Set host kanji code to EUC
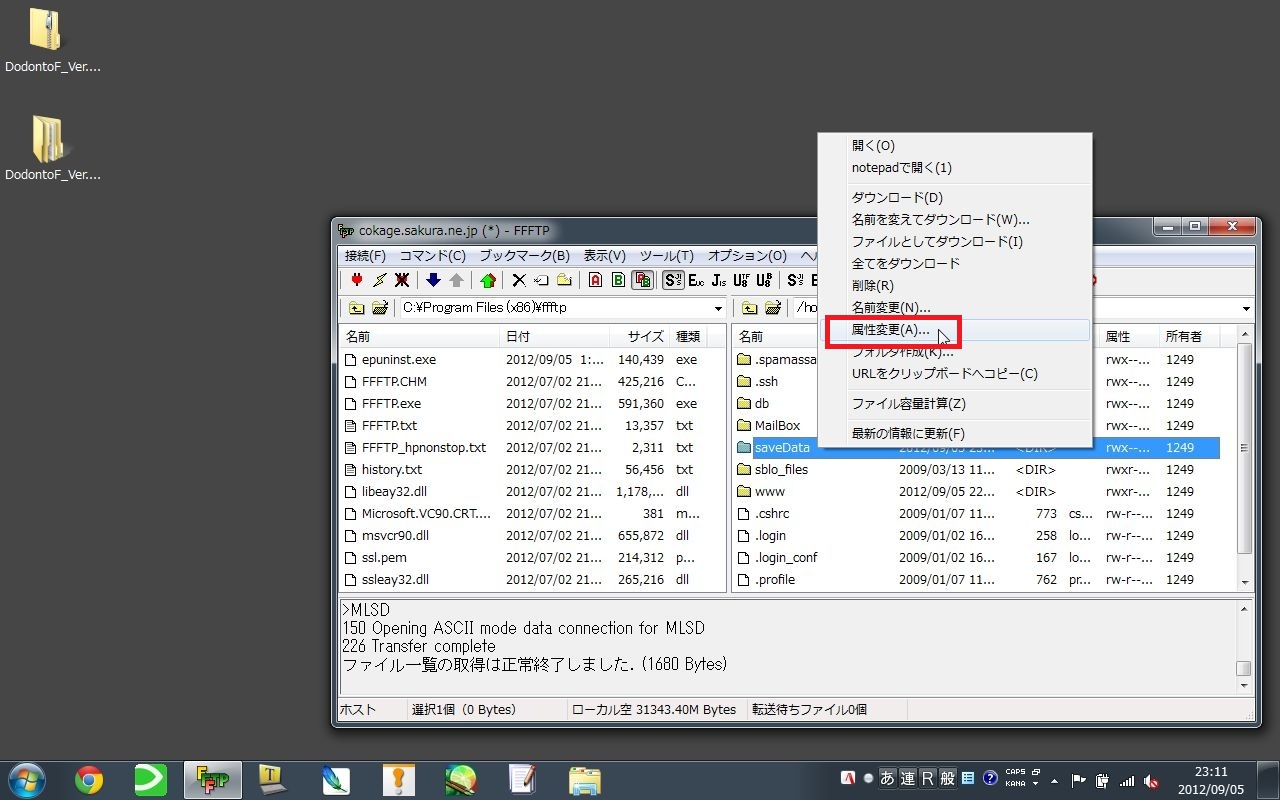Screen dimensions: 1280x800 point(696,280)
